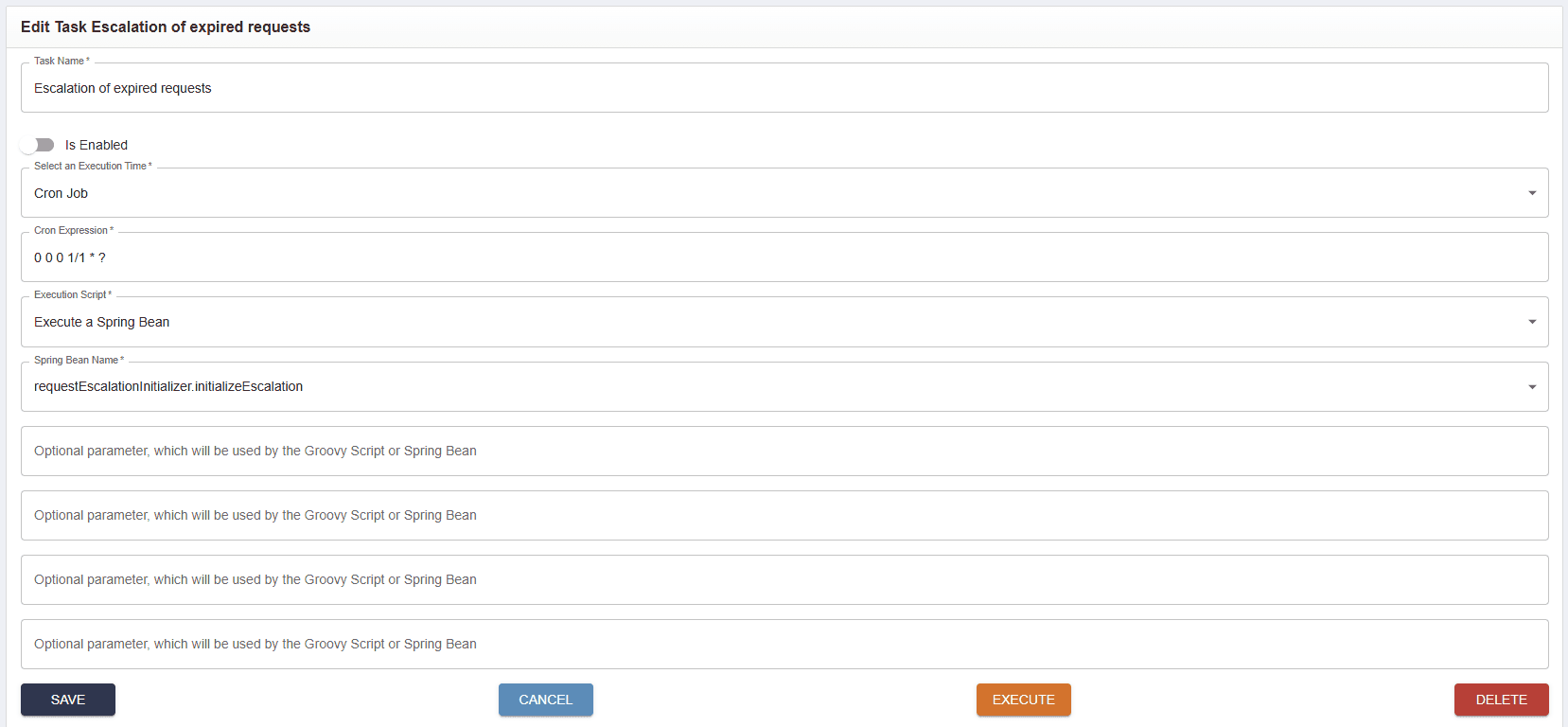
Task: Open the 'Execute a Spring Bean' combo box
Action: pos(757,322)
